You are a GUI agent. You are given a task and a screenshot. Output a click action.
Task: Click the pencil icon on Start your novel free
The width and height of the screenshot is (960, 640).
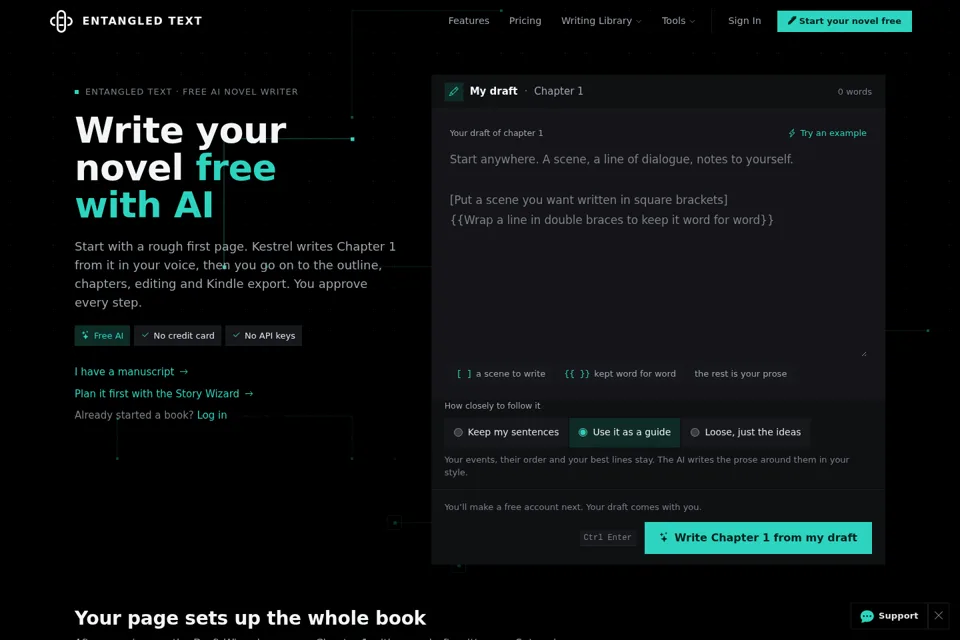tap(792, 20)
